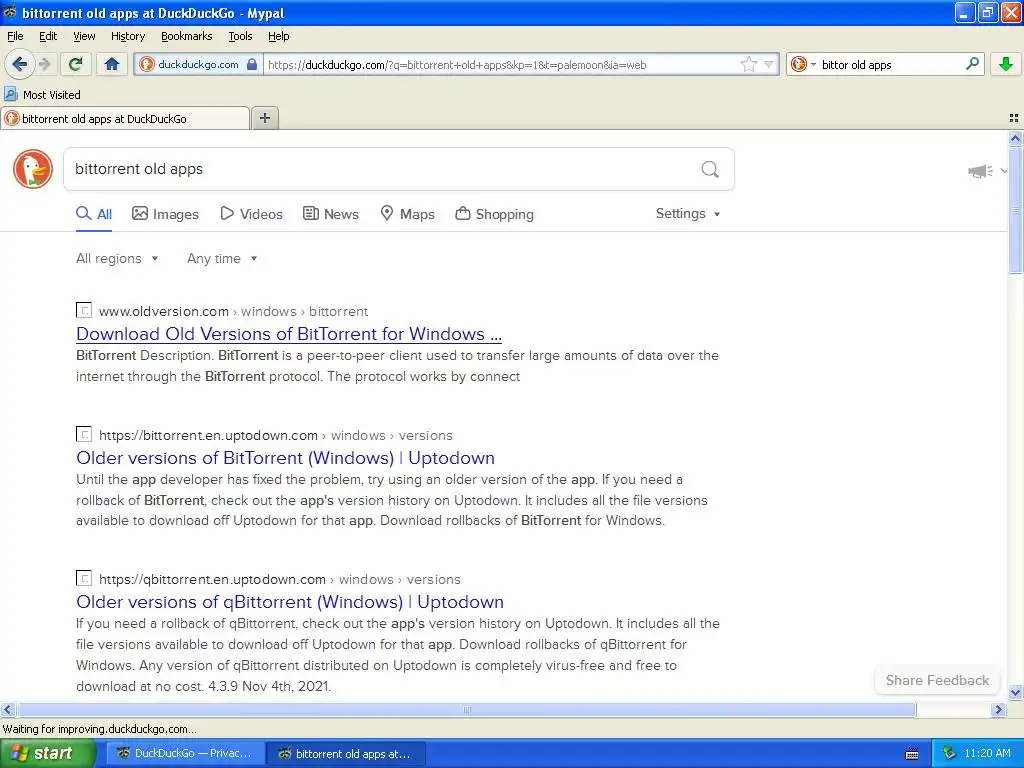1024x768 pixels.
Task: Switch to News results
Action: click(330, 214)
